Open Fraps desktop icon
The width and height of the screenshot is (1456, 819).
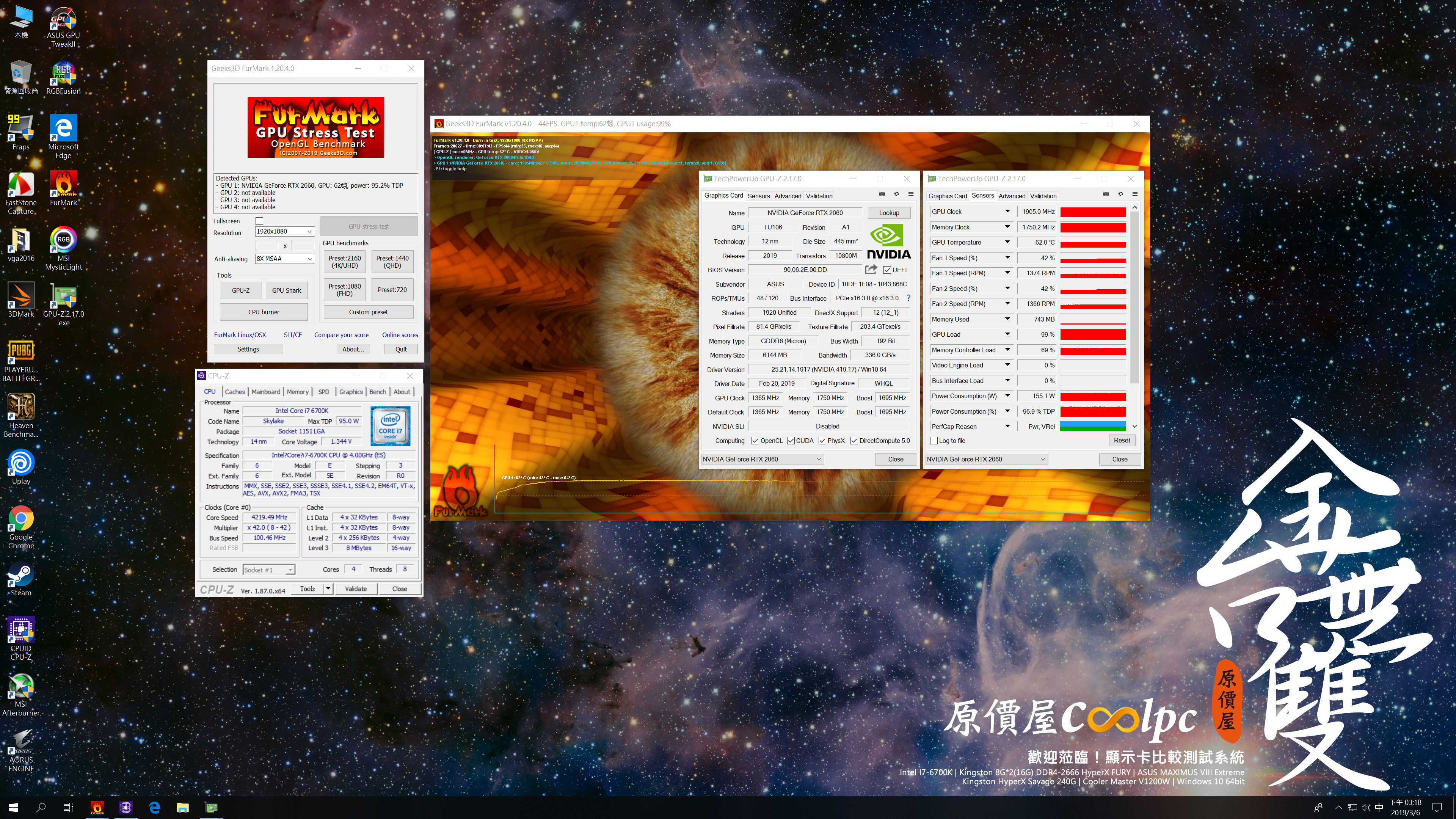[21, 133]
